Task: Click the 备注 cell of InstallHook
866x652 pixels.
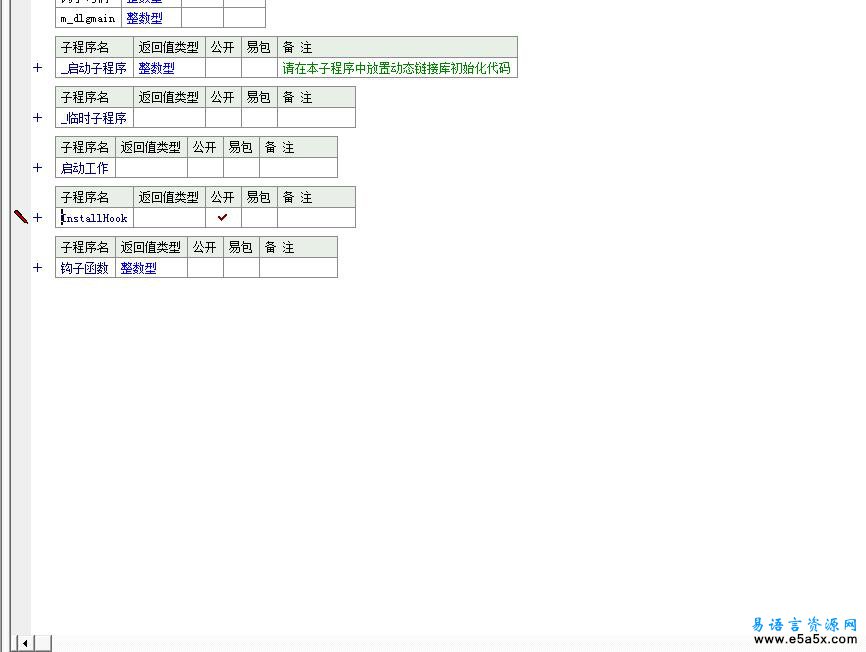Action: (x=316, y=218)
